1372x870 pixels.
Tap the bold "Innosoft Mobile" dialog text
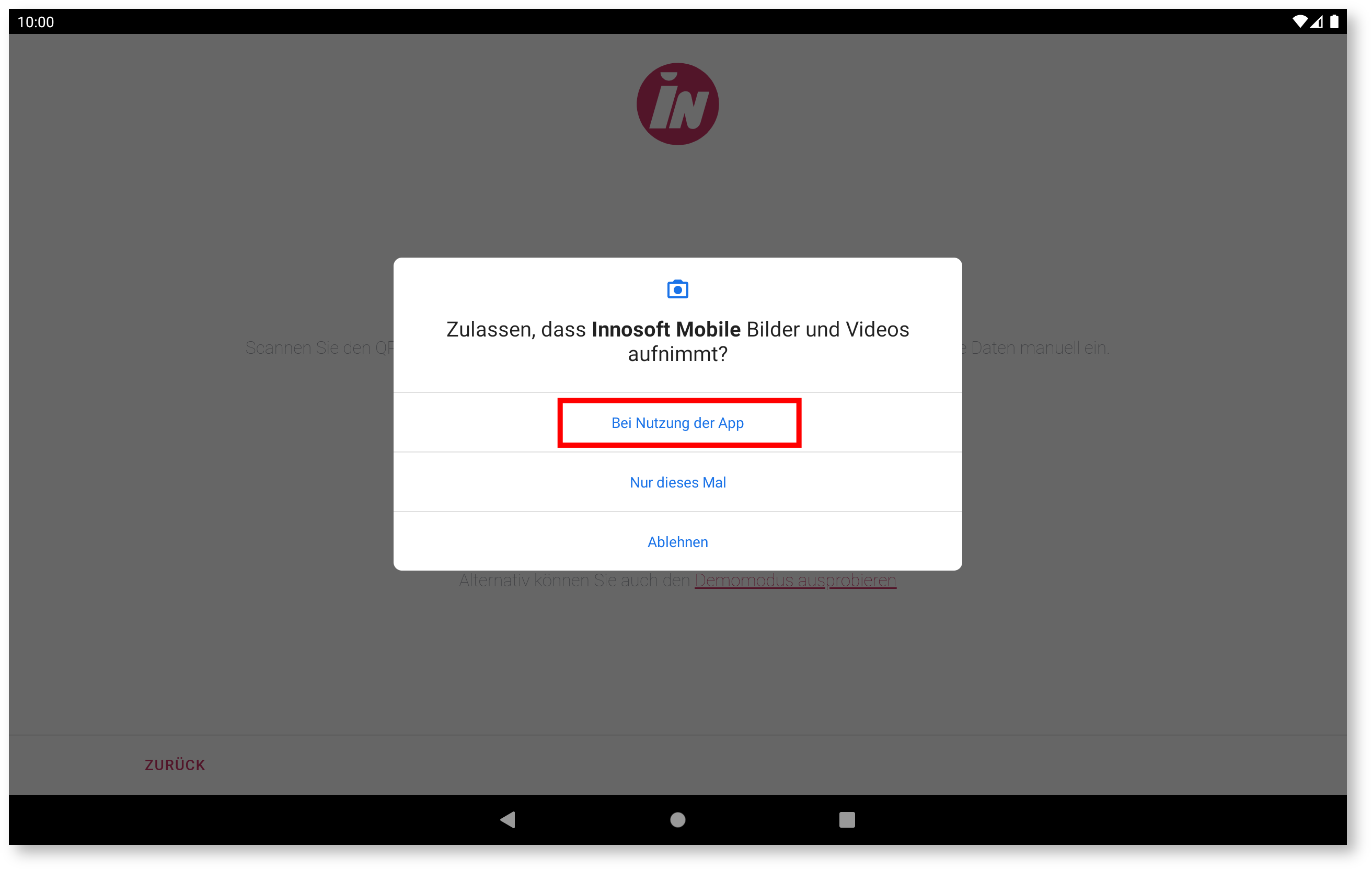(666, 329)
